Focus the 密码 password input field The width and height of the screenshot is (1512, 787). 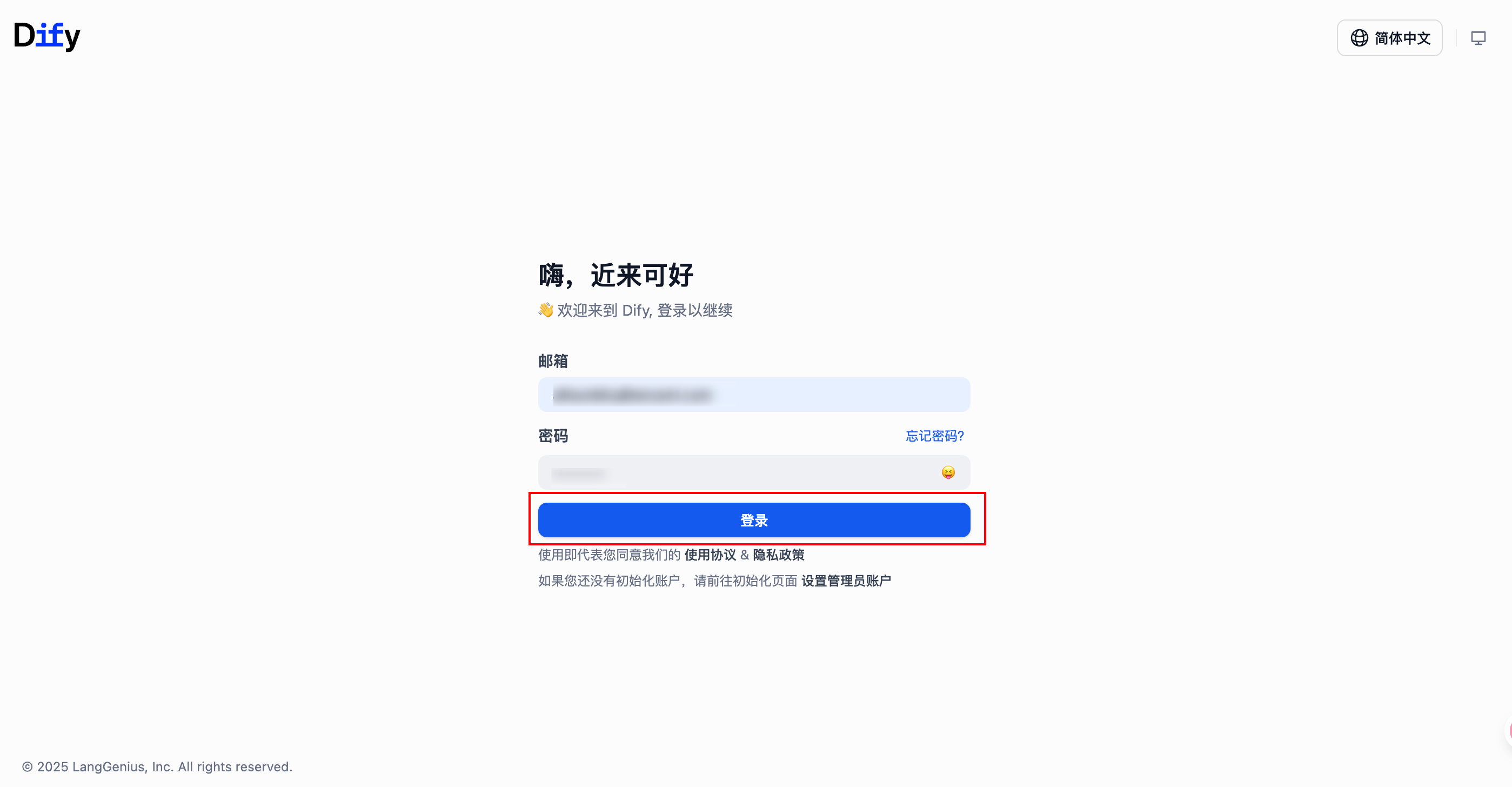pyautogui.click(x=754, y=472)
